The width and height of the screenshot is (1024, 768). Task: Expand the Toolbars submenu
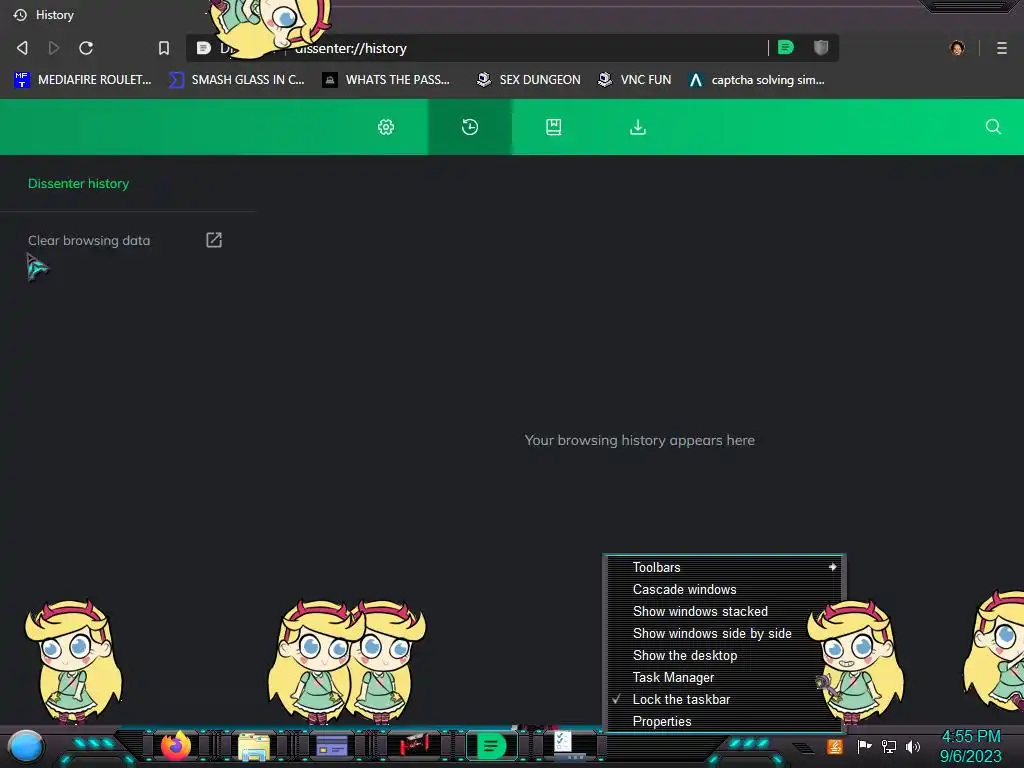point(724,568)
